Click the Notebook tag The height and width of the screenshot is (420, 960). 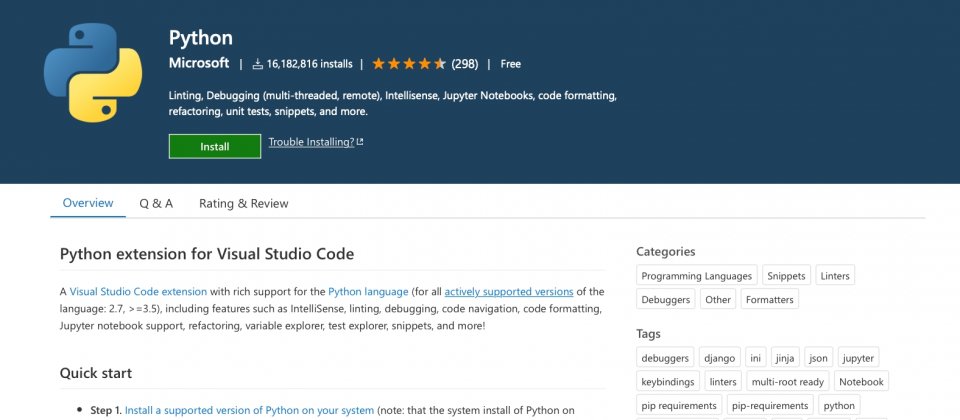point(861,381)
